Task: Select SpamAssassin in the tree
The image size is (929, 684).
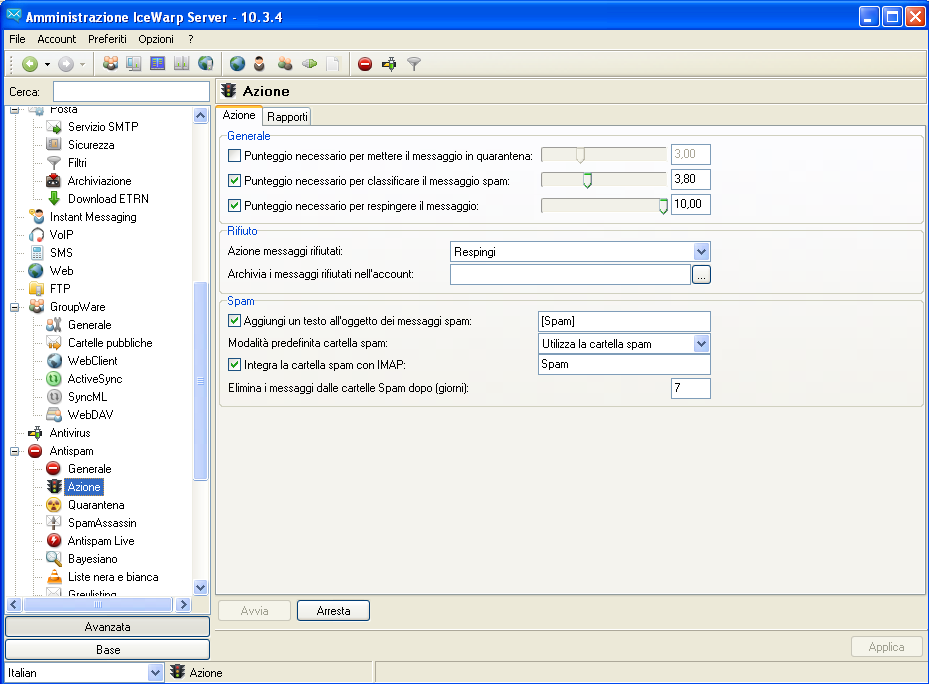Action: (x=102, y=523)
